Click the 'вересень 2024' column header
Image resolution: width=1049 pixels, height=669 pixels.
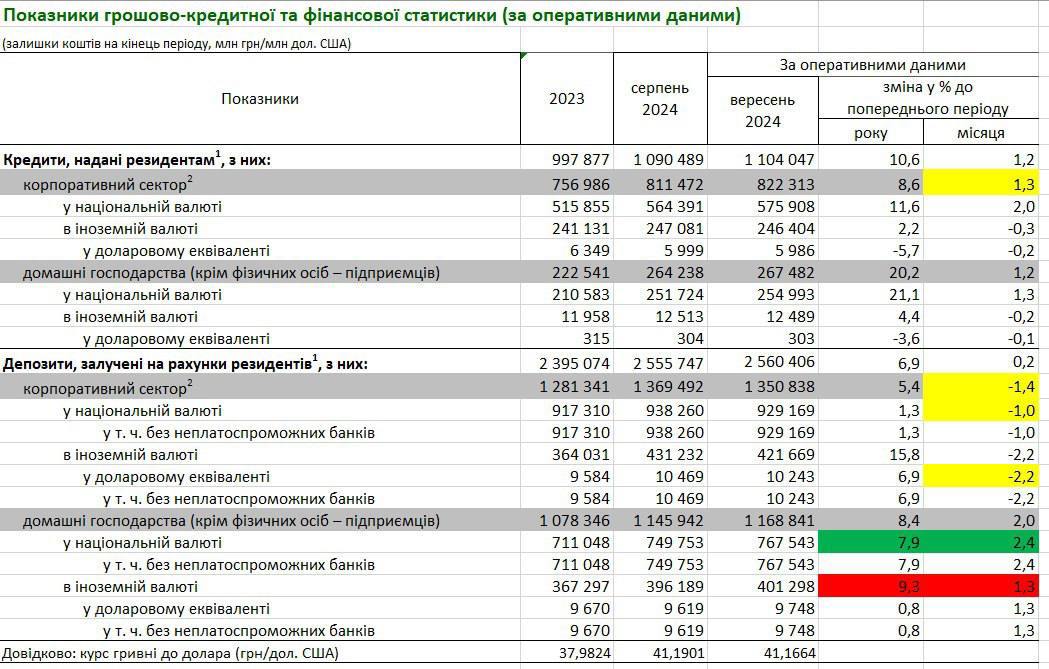[762, 111]
